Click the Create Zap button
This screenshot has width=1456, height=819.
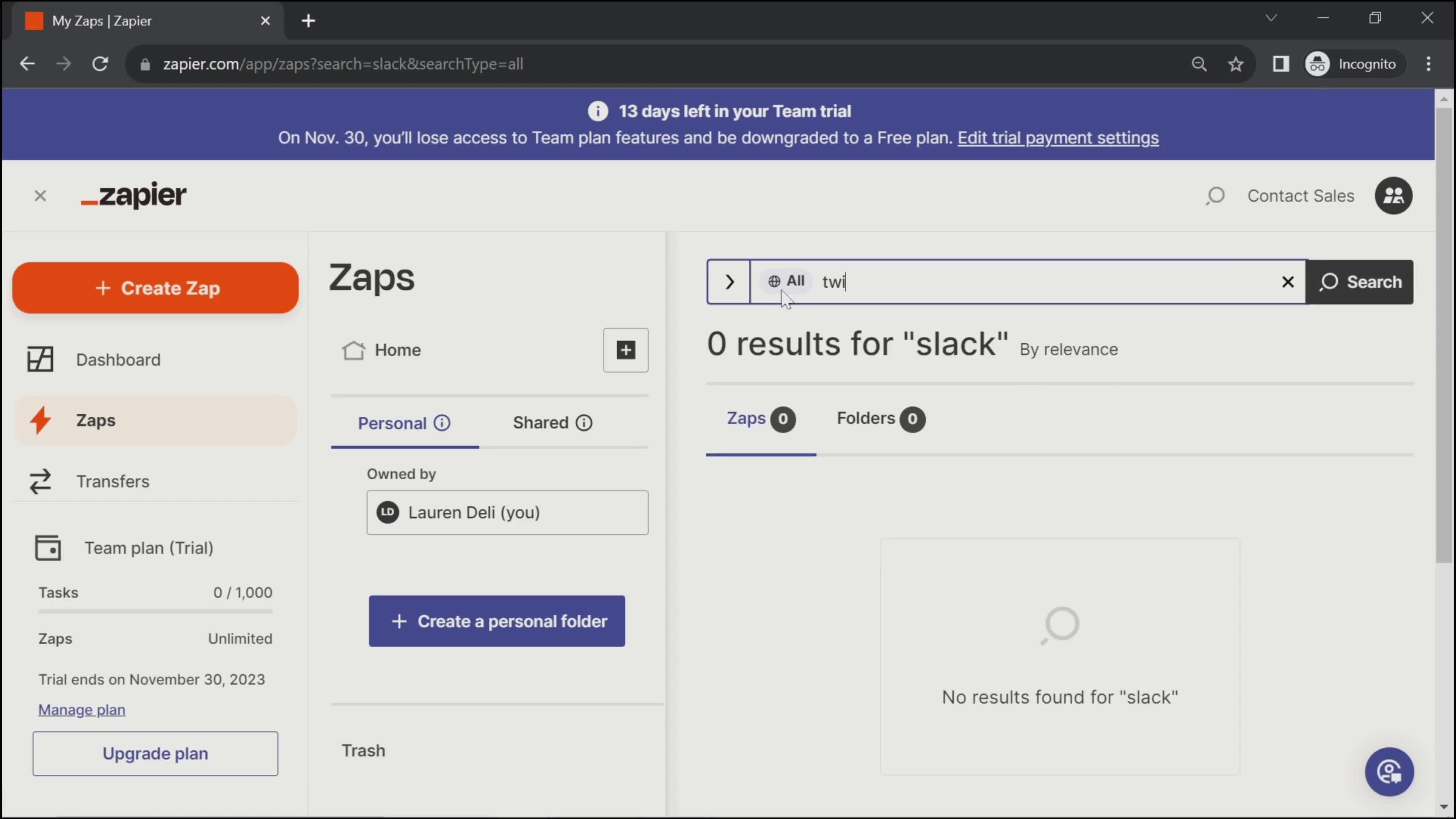coord(156,289)
